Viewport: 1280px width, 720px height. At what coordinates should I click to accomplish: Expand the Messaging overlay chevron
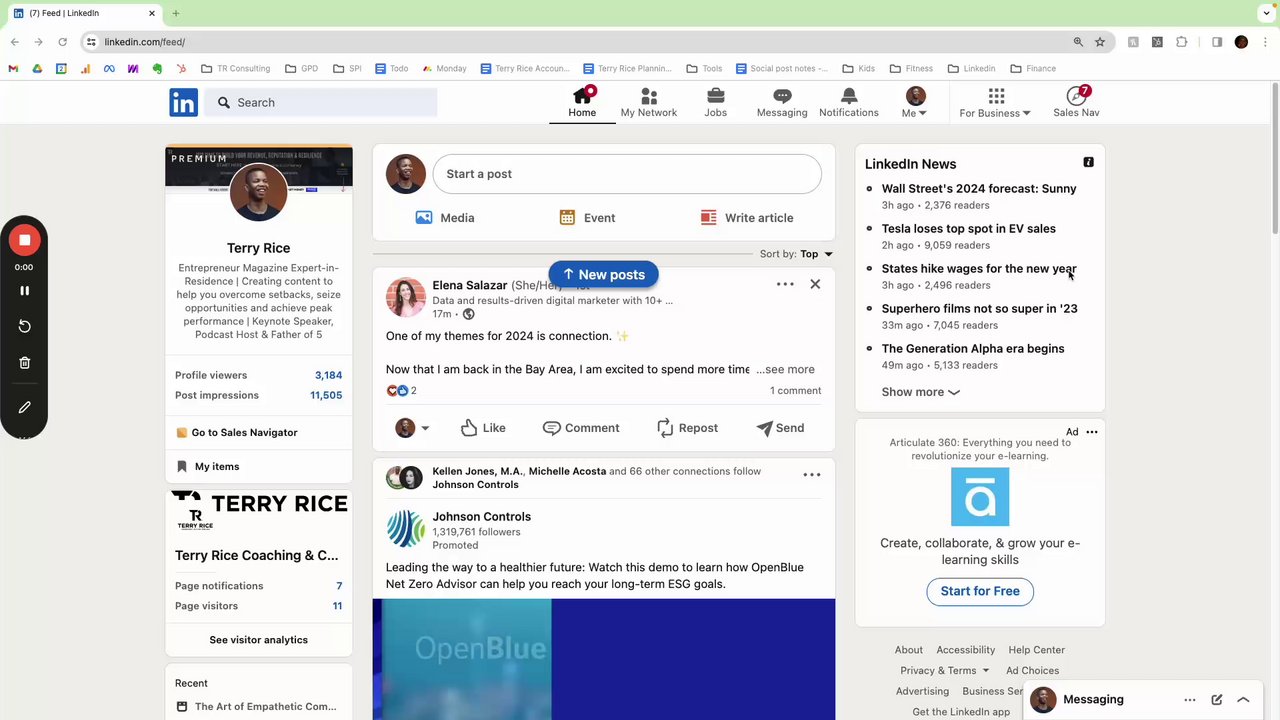pos(1243,700)
